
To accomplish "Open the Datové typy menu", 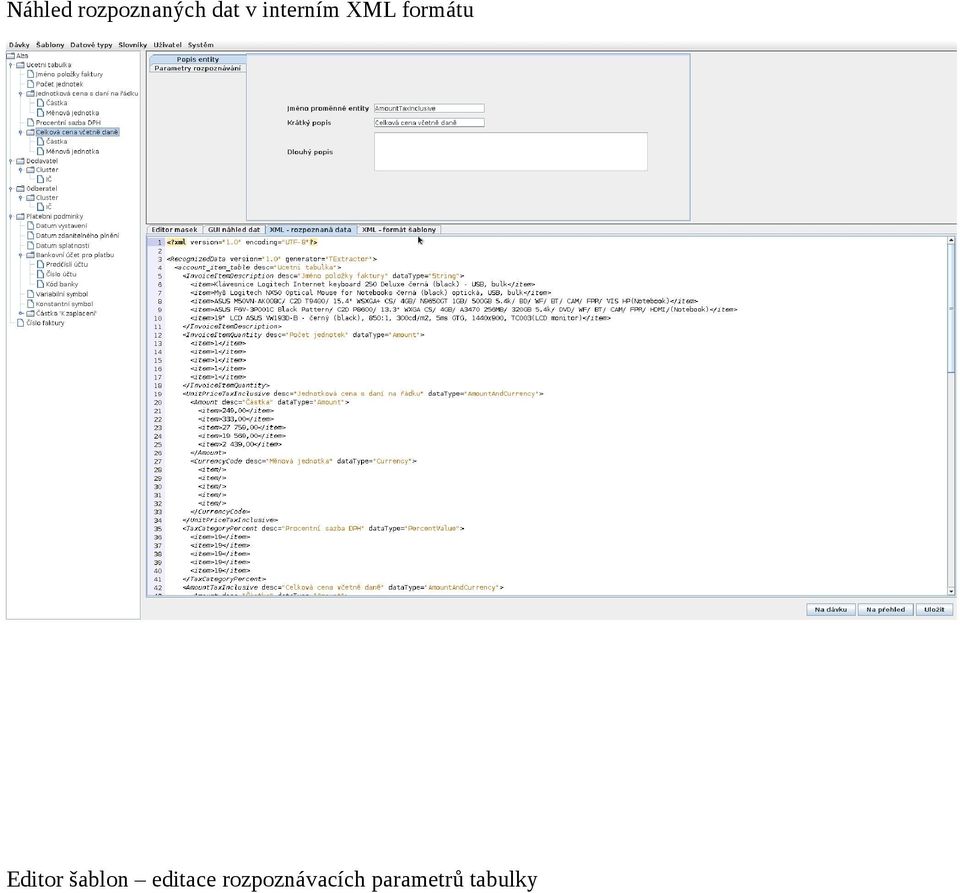I will (91, 45).
